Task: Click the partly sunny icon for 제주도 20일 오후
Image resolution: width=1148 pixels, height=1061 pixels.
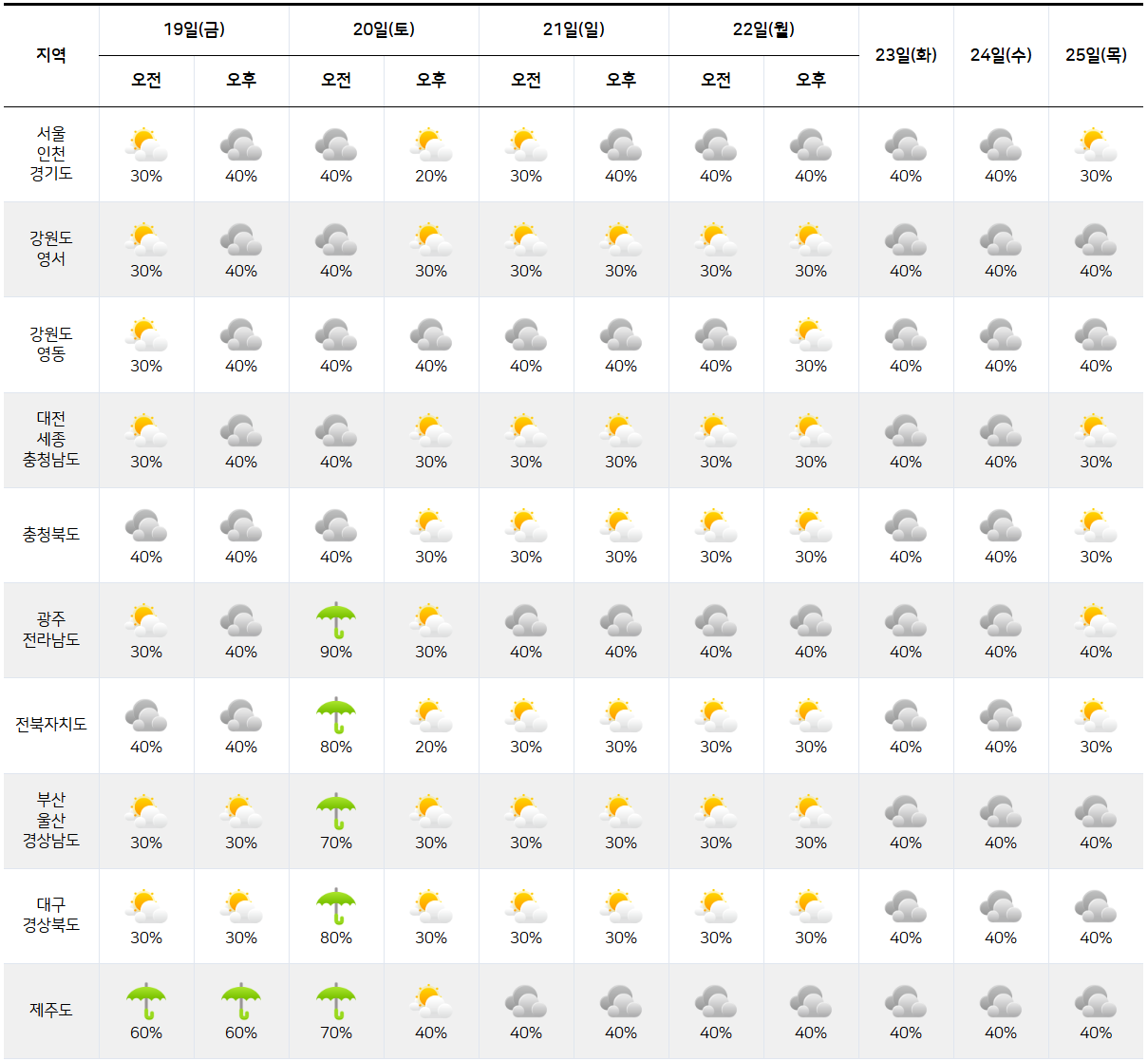Action: point(431,1002)
